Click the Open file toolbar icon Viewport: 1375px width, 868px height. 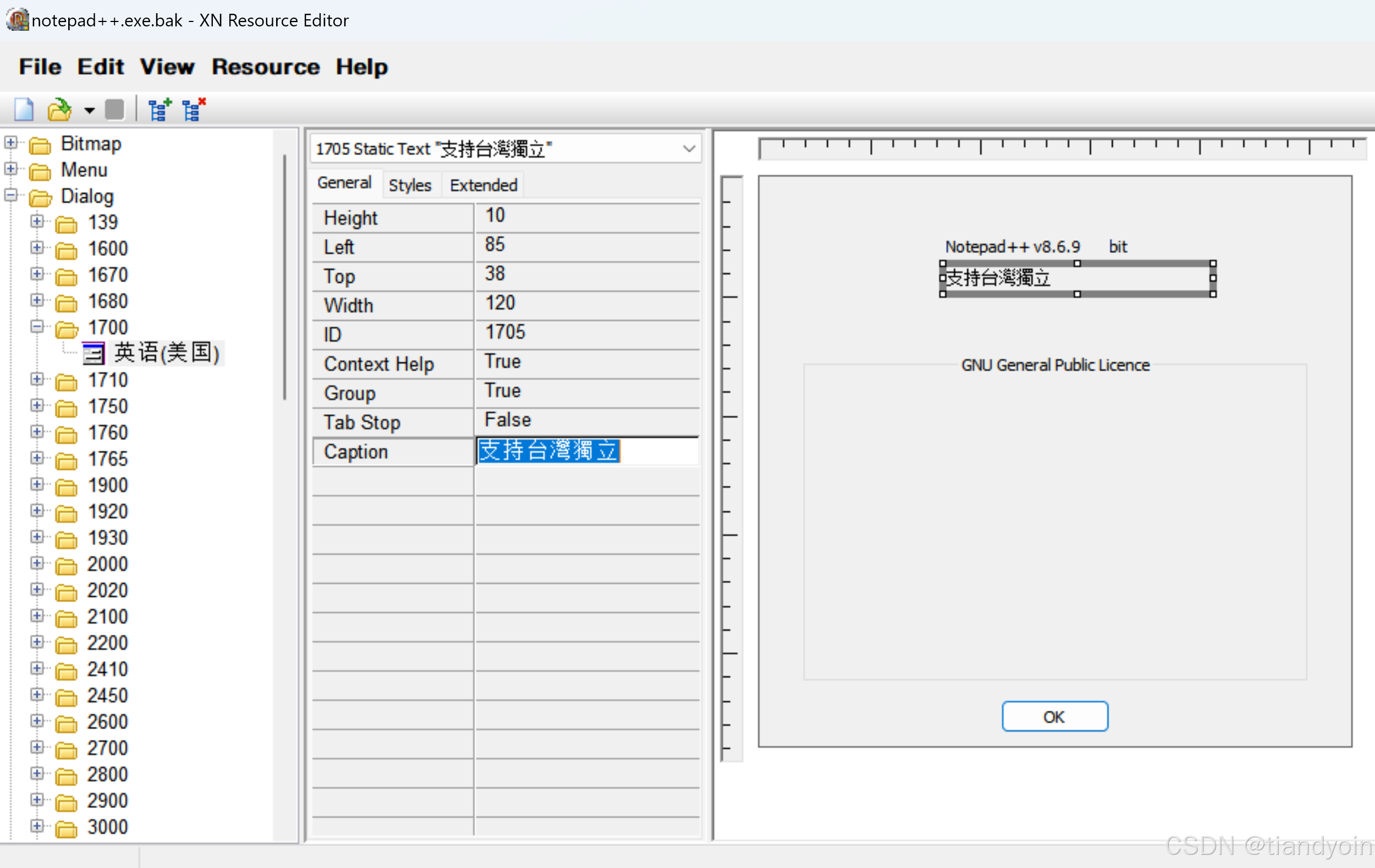click(59, 109)
